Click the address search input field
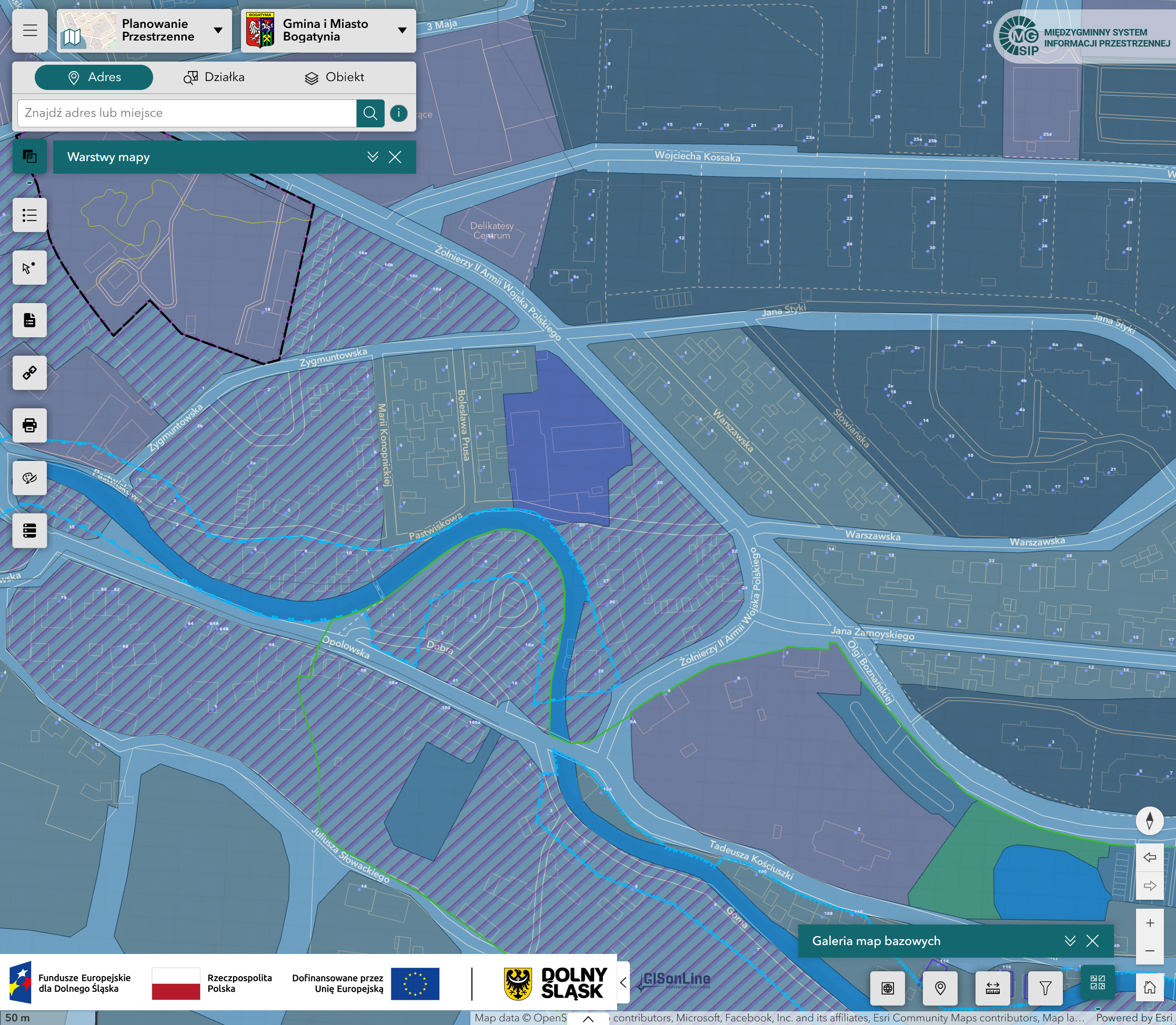 (186, 113)
